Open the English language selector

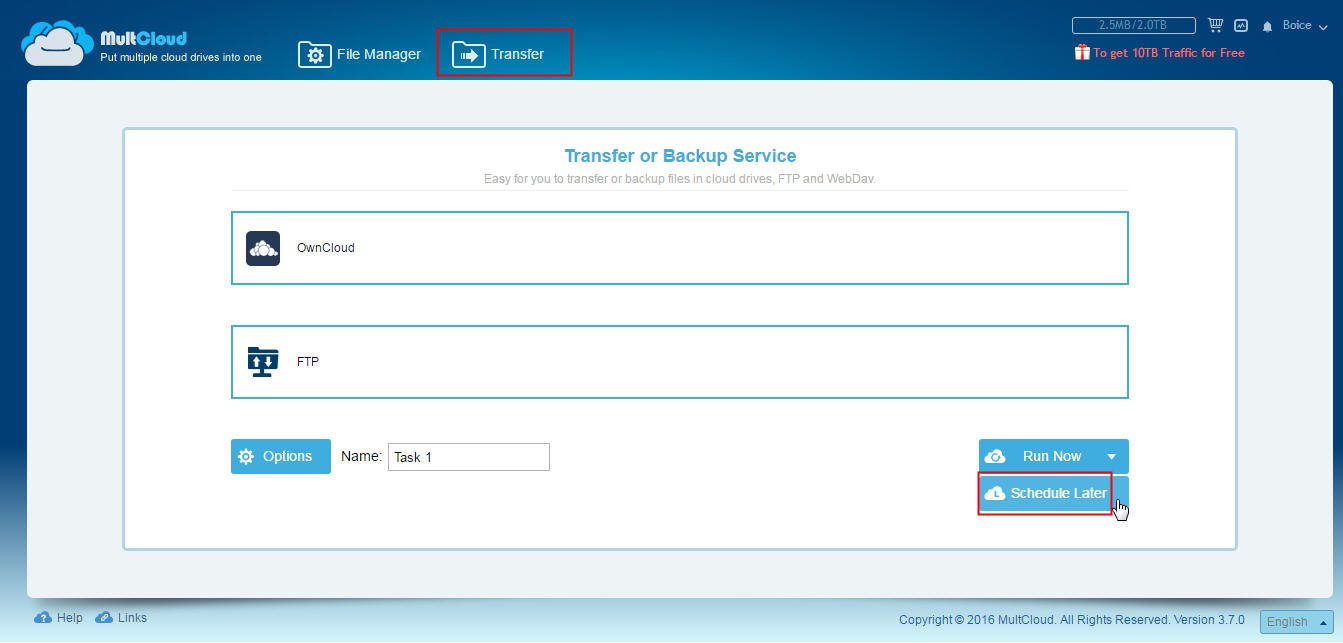pos(1296,621)
